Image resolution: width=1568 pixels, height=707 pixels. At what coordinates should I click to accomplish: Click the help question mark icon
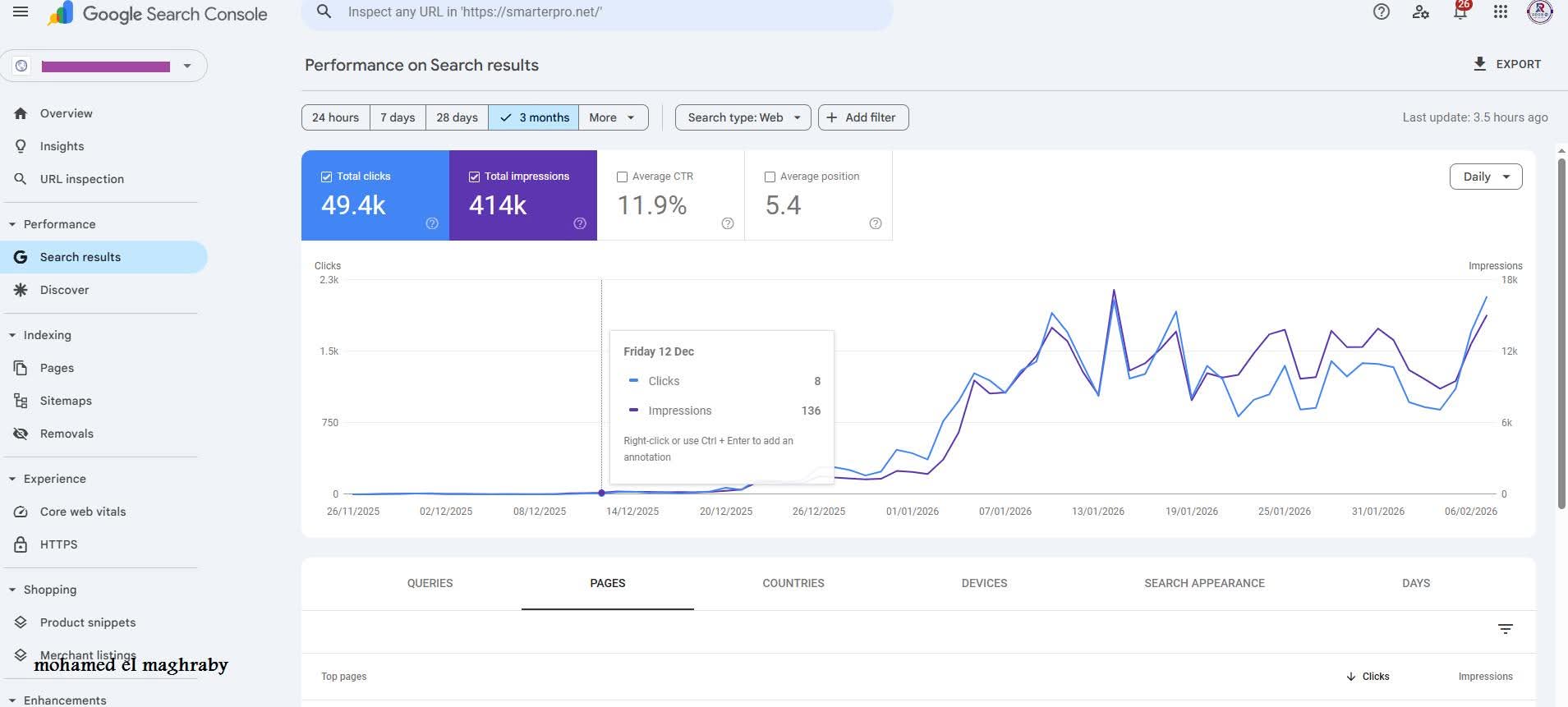click(1382, 11)
